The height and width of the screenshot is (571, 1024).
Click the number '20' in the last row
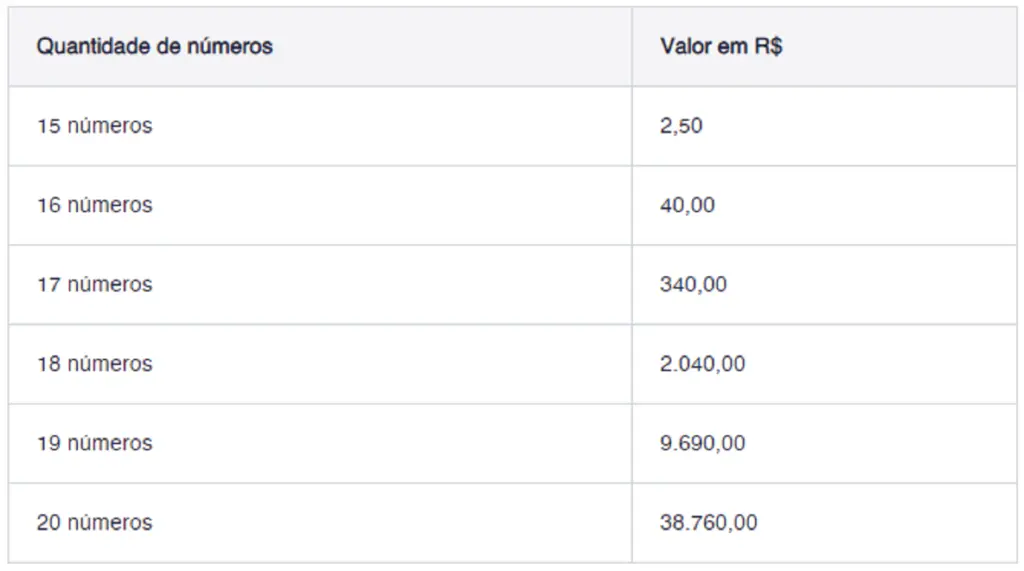(x=49, y=523)
